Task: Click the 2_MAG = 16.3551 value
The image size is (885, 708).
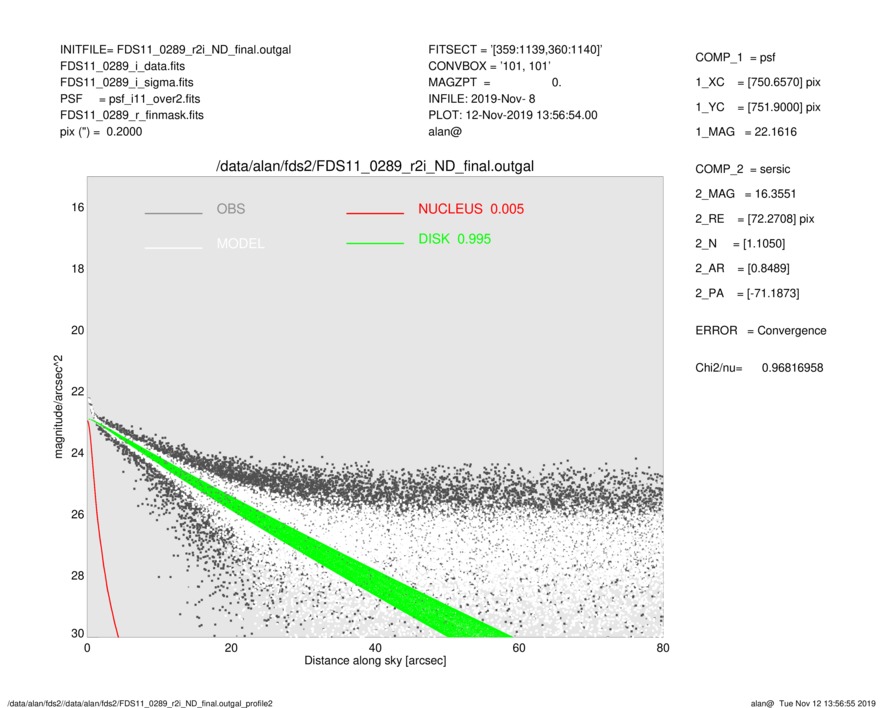Action: tap(745, 194)
